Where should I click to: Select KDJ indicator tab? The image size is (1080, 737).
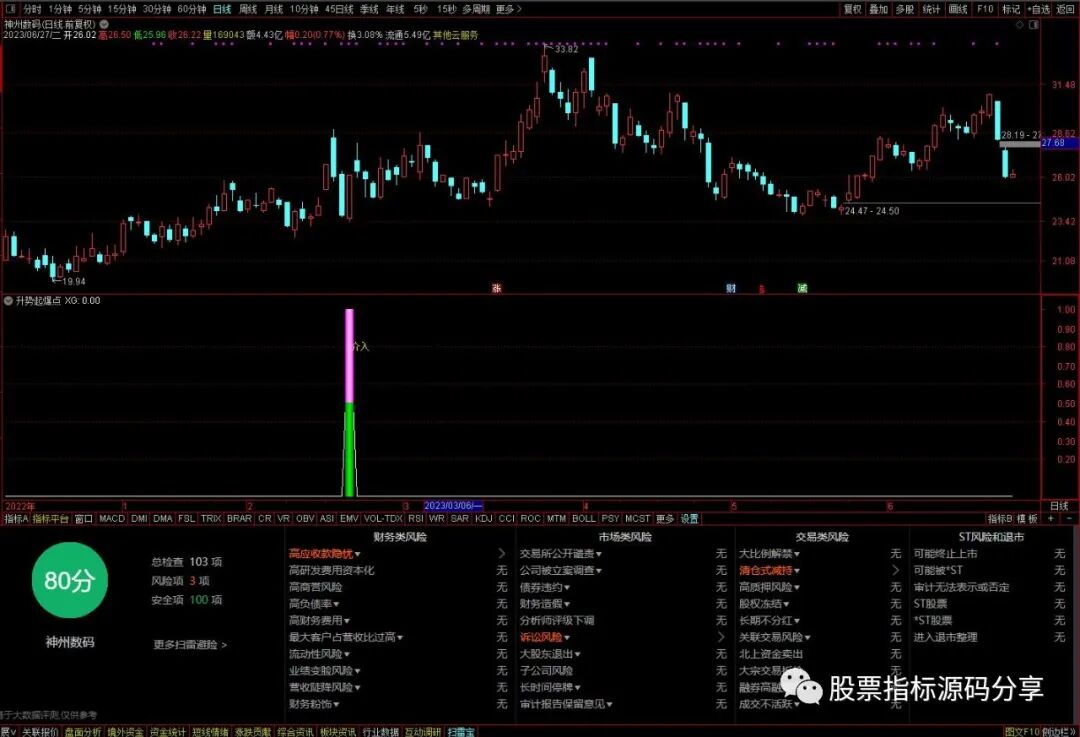pos(484,519)
